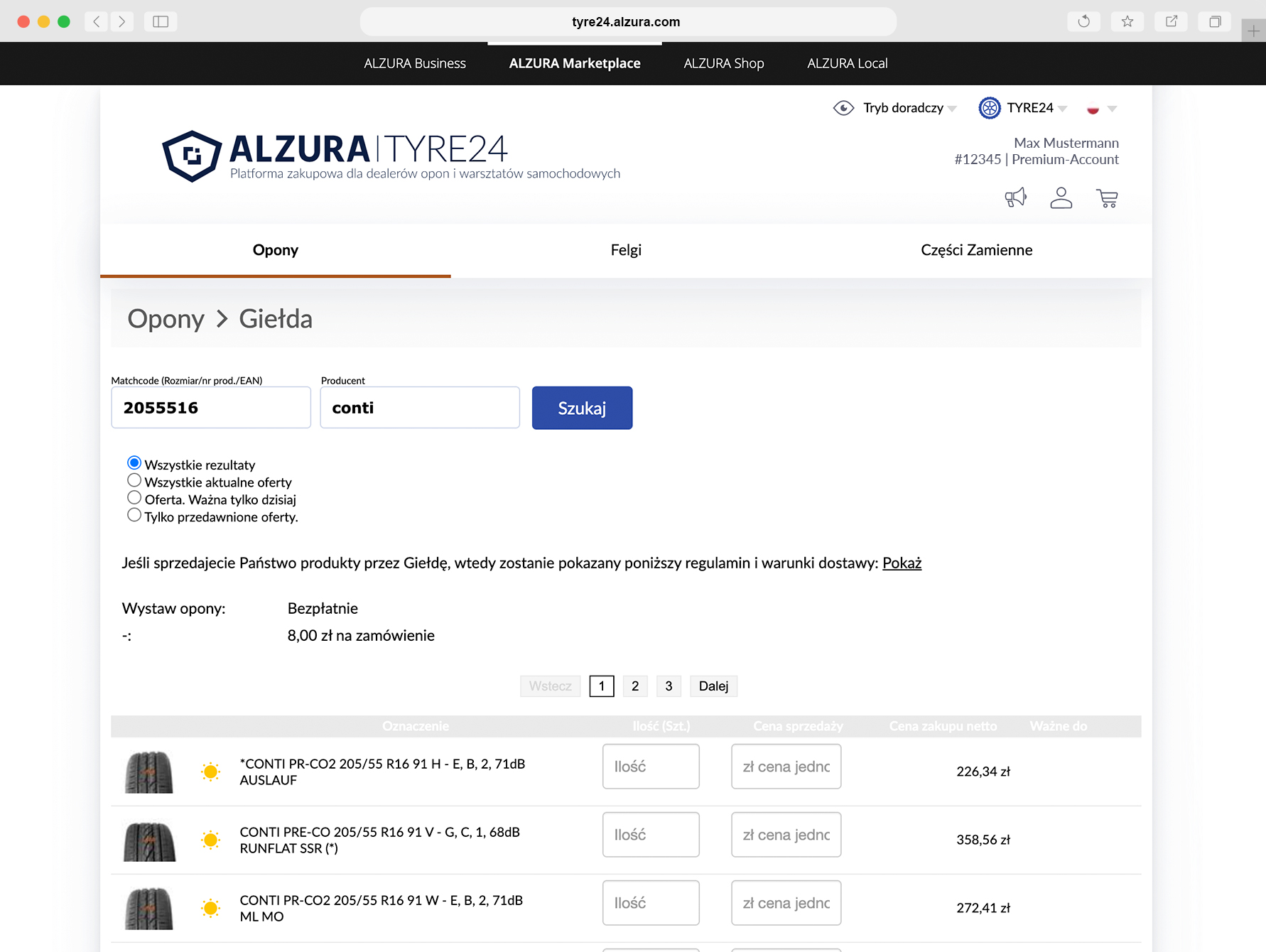This screenshot has height=952, width=1266.
Task: Reload the page with the refresh icon
Action: (1083, 21)
